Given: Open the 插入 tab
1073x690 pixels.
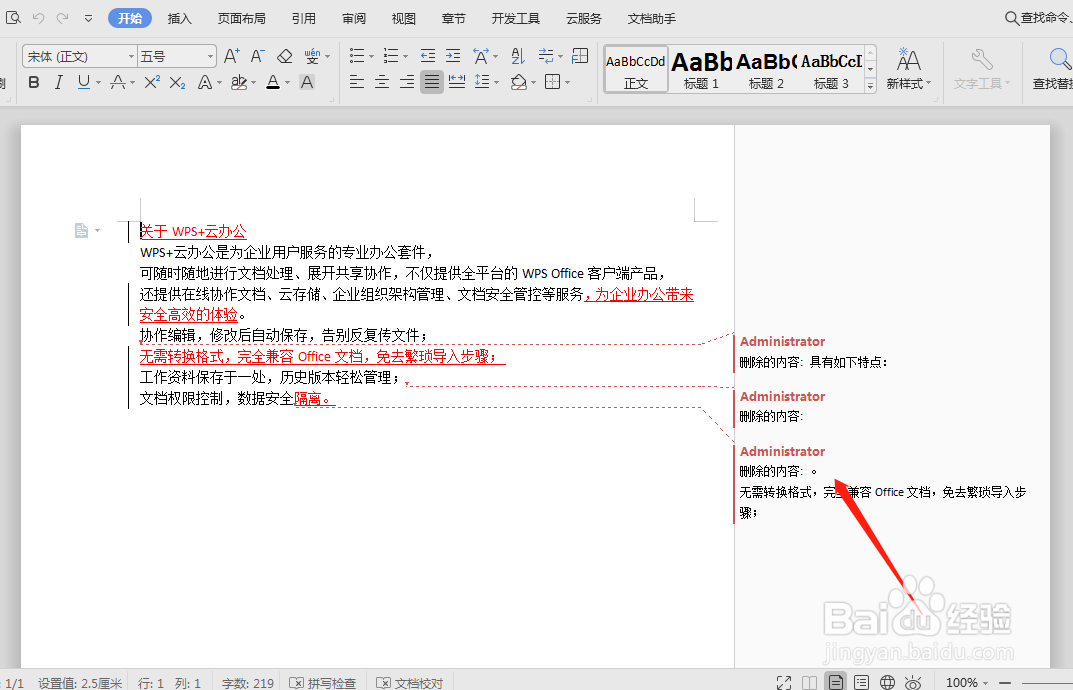Looking at the screenshot, I should (179, 18).
